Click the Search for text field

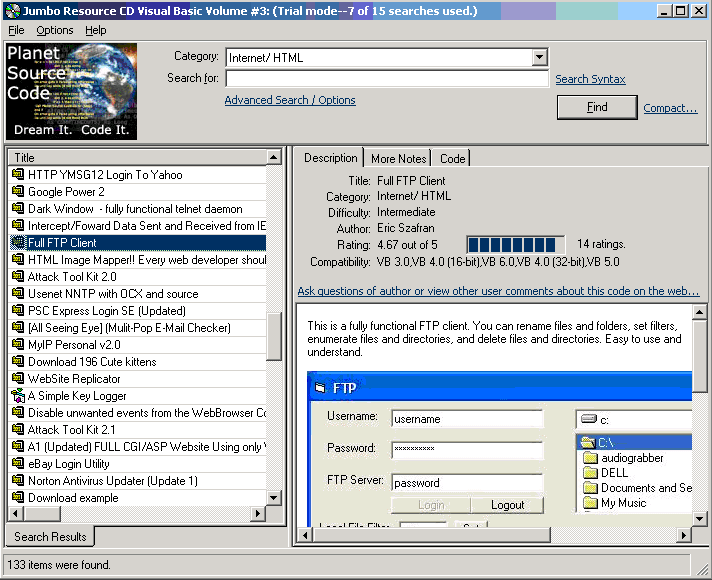point(387,79)
